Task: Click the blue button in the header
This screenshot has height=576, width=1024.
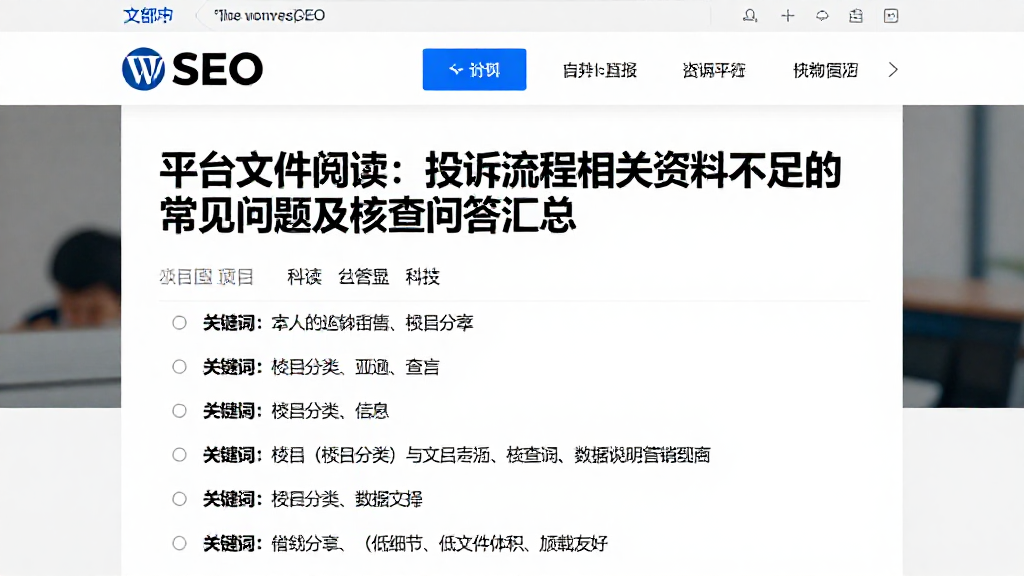Action: coord(474,69)
